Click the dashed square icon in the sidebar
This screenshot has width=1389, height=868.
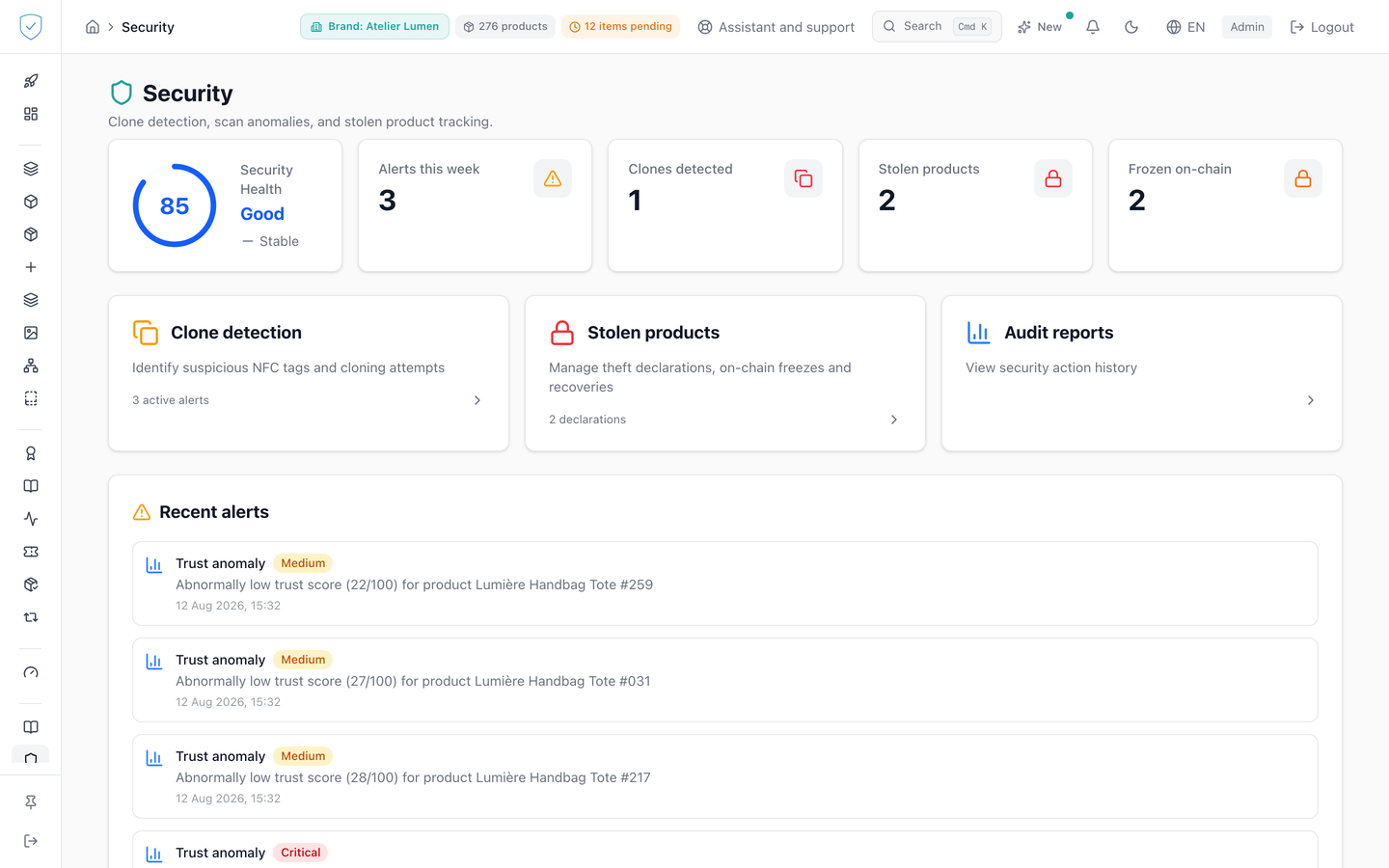pyautogui.click(x=31, y=398)
